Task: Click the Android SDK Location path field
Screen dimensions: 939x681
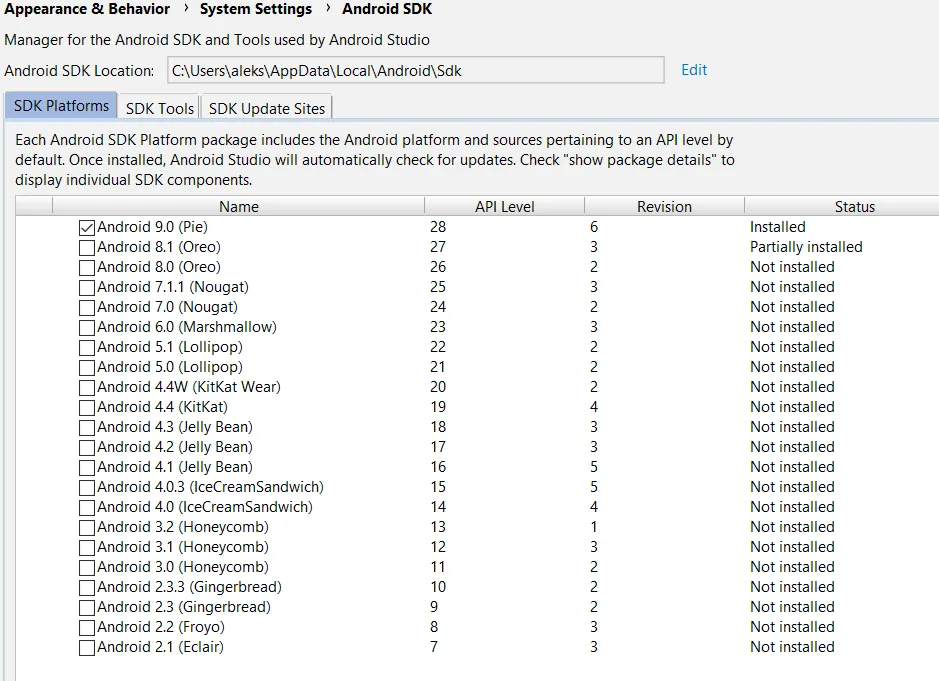Action: pyautogui.click(x=414, y=70)
